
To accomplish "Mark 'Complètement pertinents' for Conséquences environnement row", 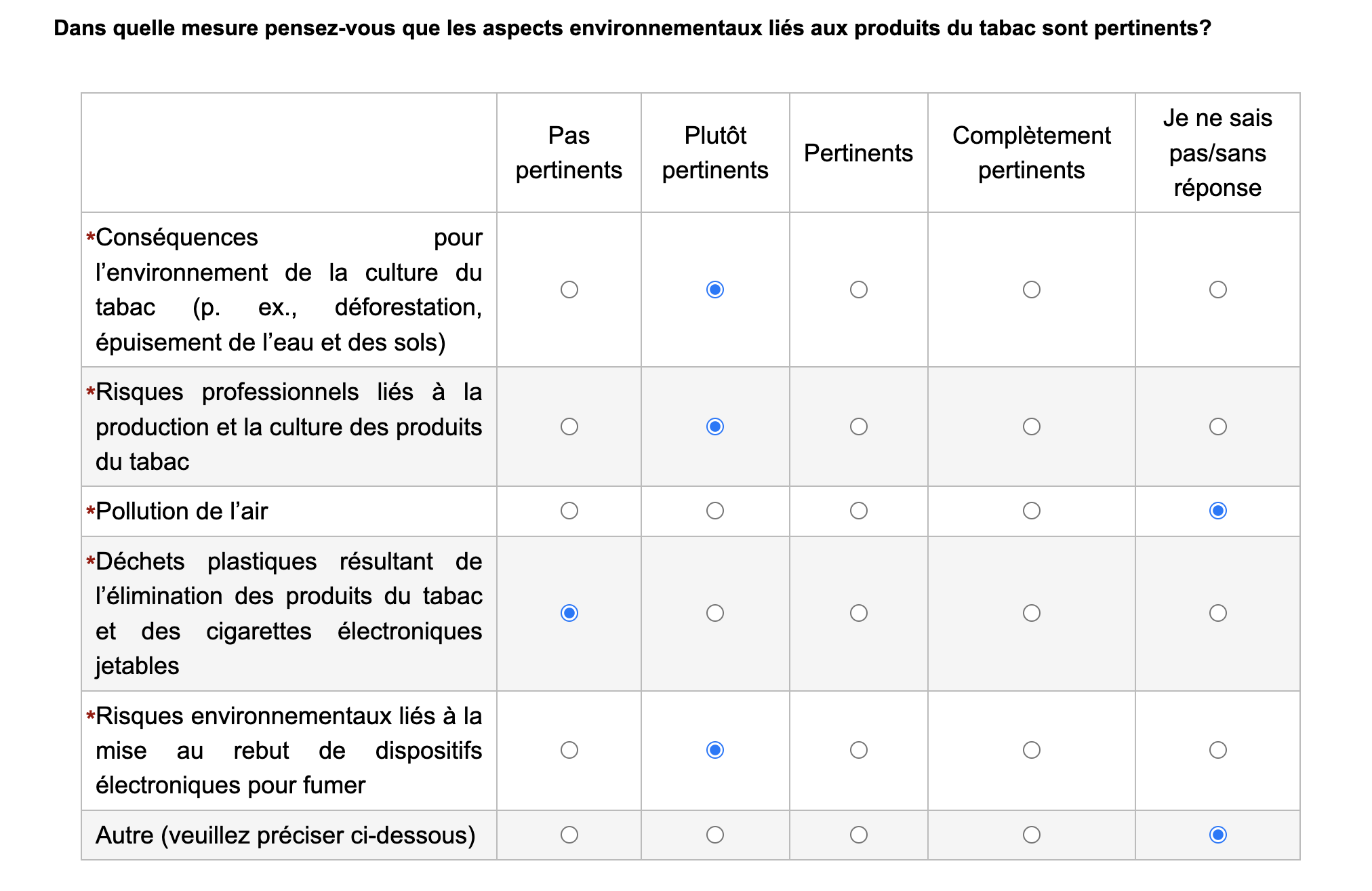I will [1031, 290].
